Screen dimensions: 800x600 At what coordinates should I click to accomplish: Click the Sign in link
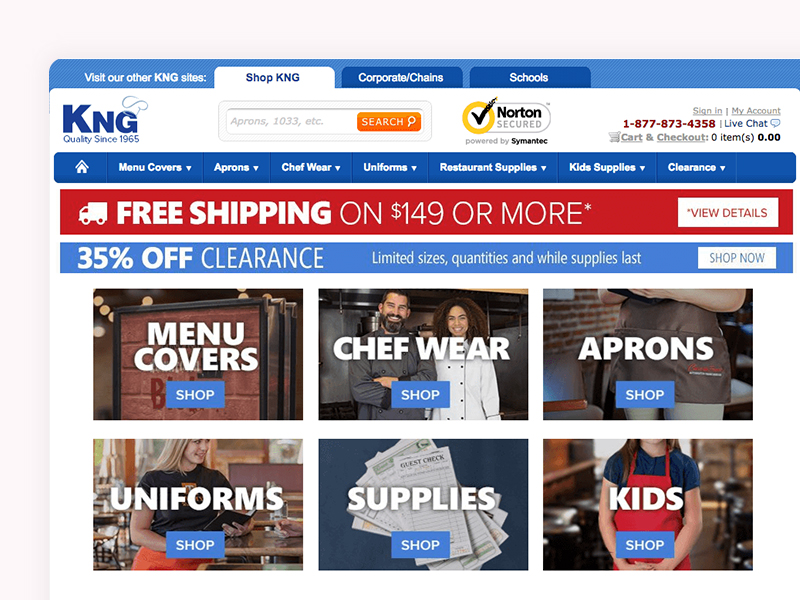click(707, 111)
